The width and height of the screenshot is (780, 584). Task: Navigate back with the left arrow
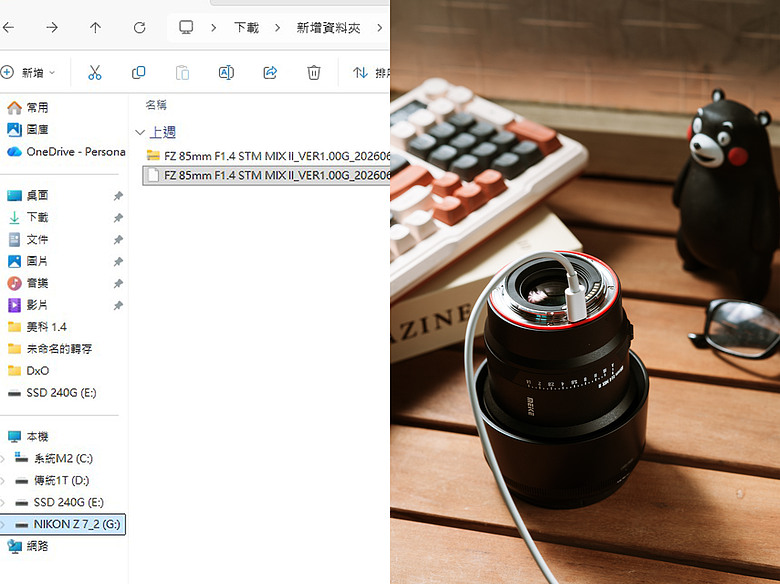(8, 27)
